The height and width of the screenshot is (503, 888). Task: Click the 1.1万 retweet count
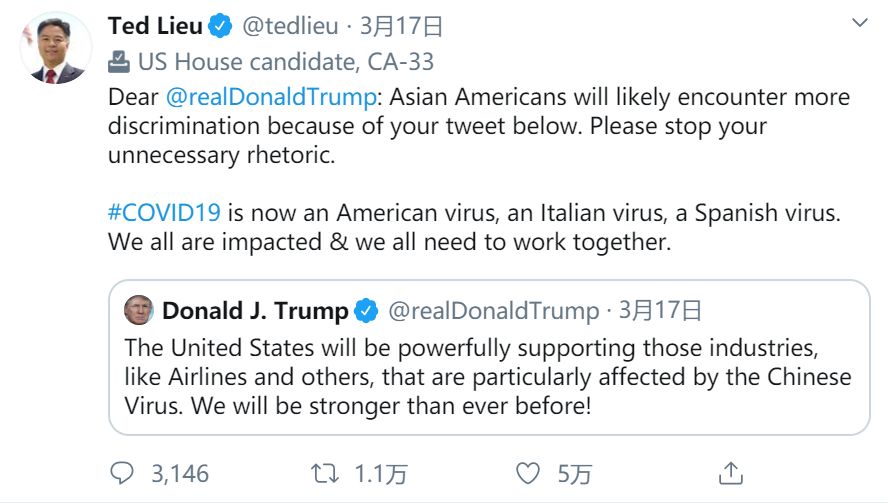coord(380,472)
